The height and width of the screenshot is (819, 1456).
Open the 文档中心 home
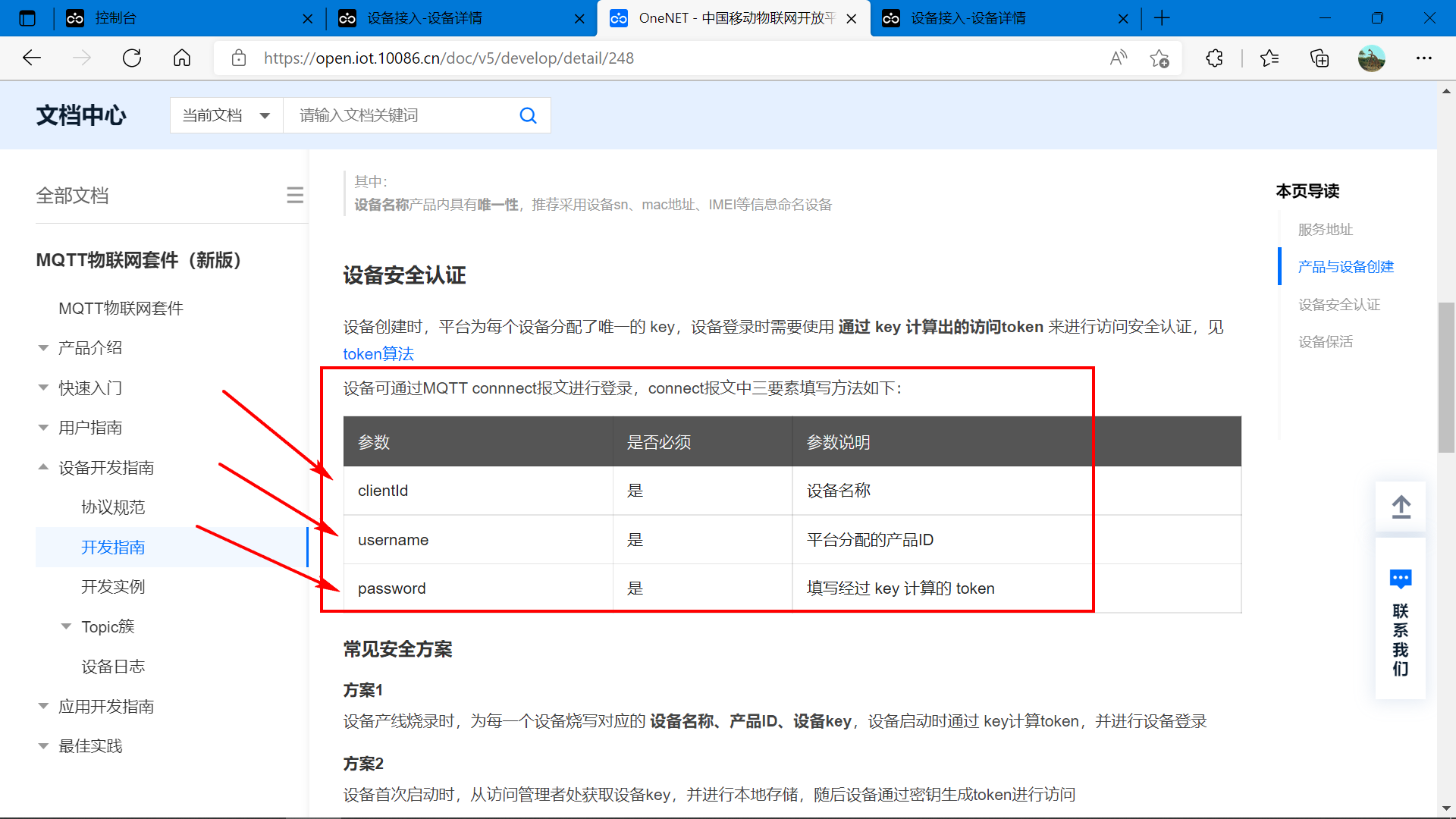81,115
